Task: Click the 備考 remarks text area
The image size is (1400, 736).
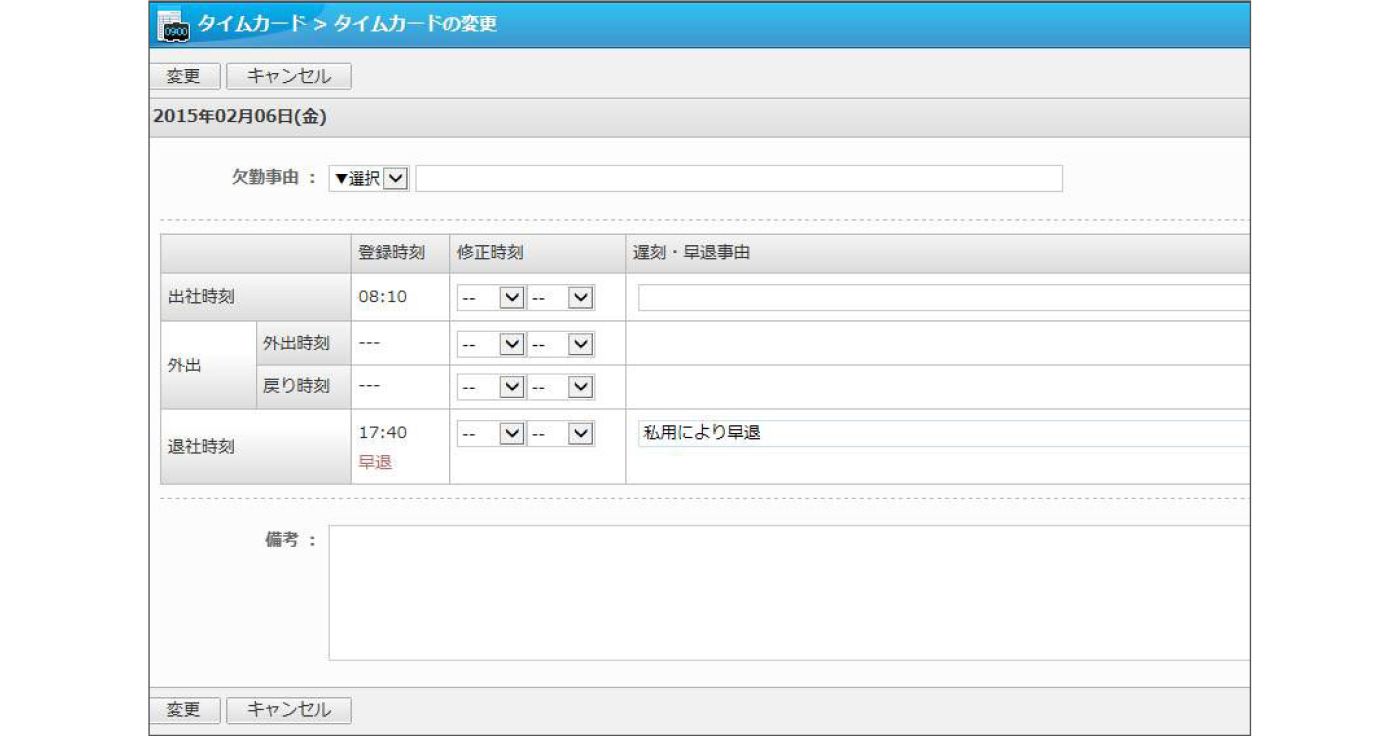Action: (789, 593)
